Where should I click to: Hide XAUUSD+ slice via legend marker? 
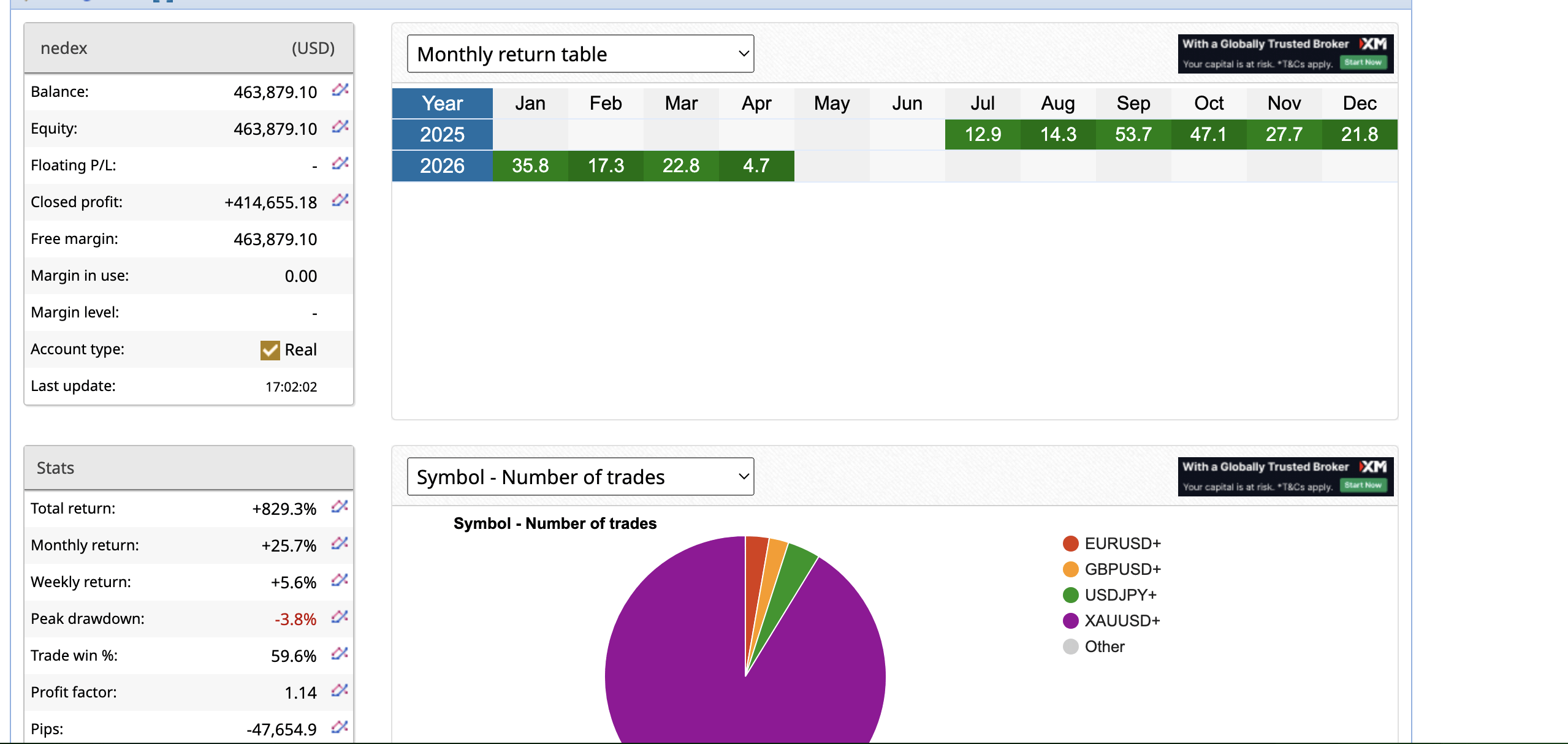1070,620
